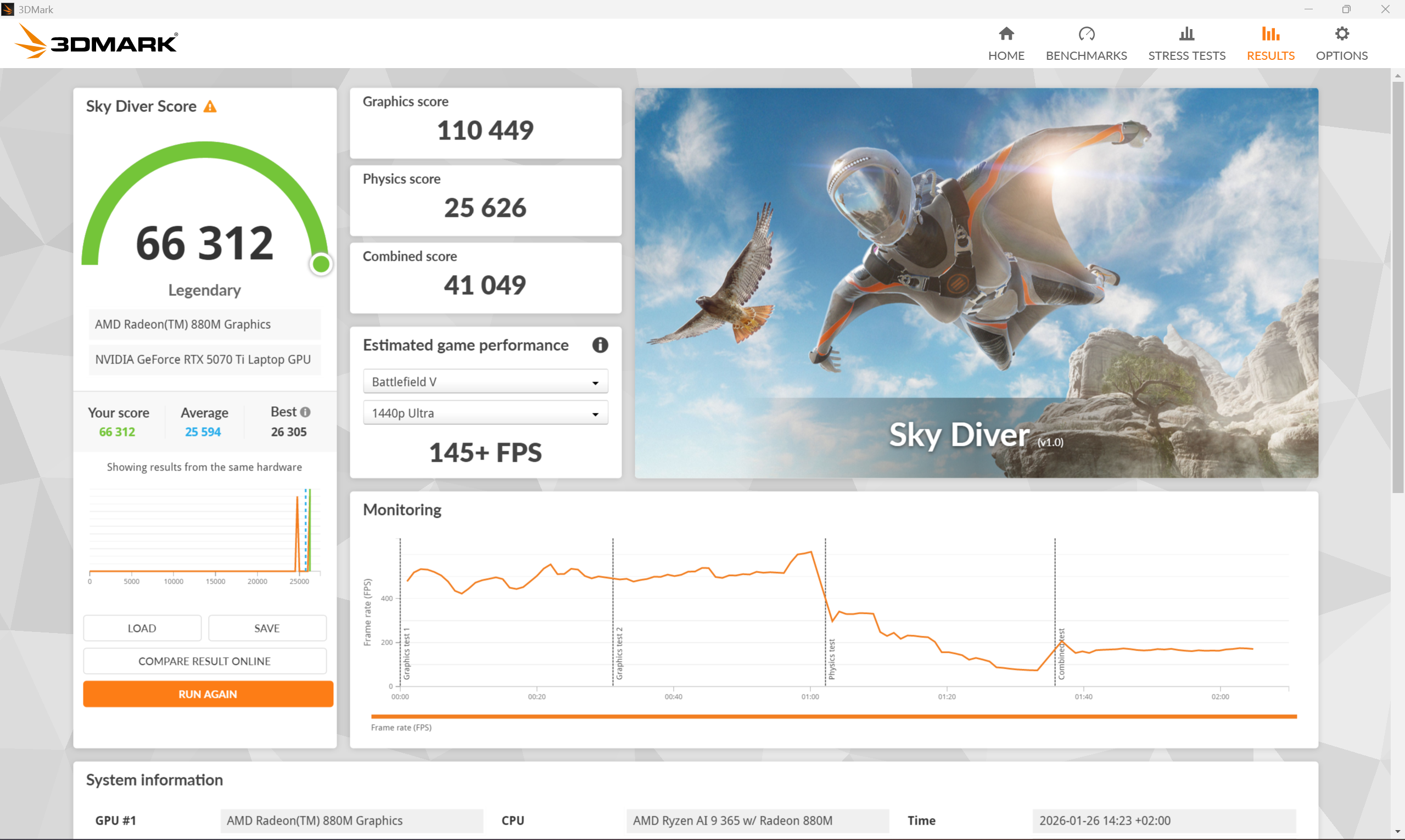
Task: Click Sky Diver Score warning triangle
Action: (210, 107)
